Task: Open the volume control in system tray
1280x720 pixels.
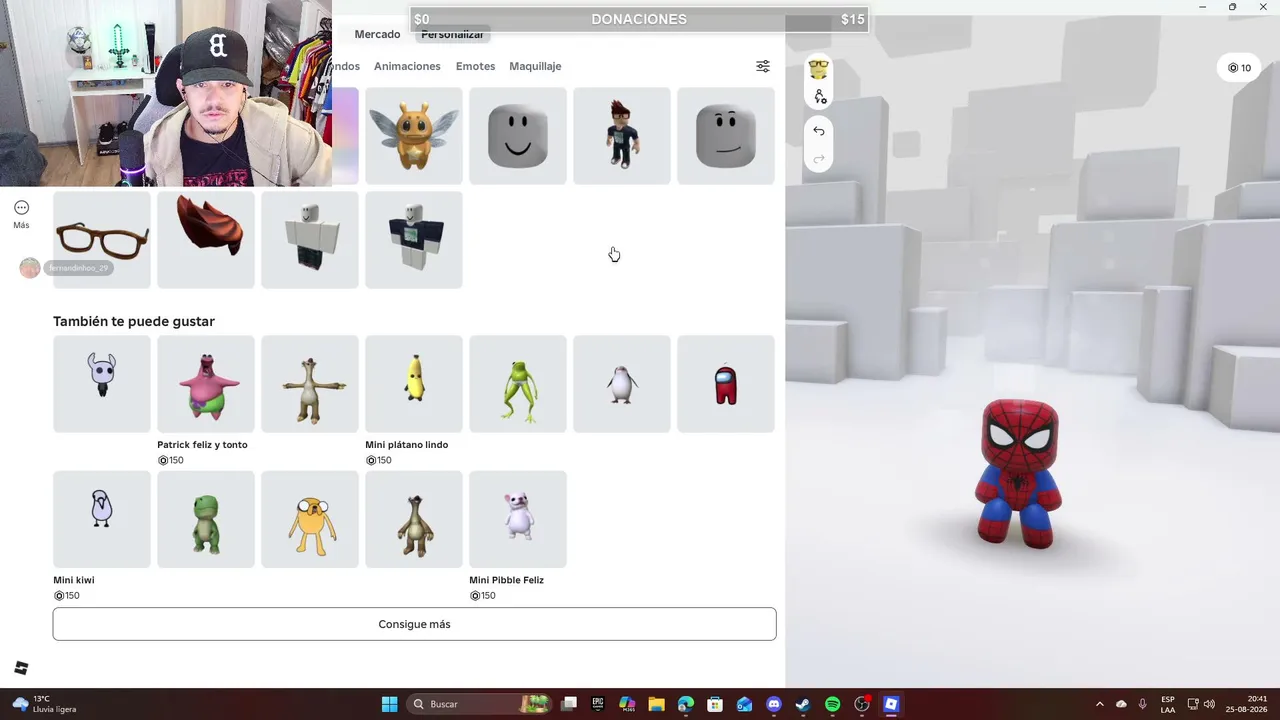Action: coord(1209,704)
